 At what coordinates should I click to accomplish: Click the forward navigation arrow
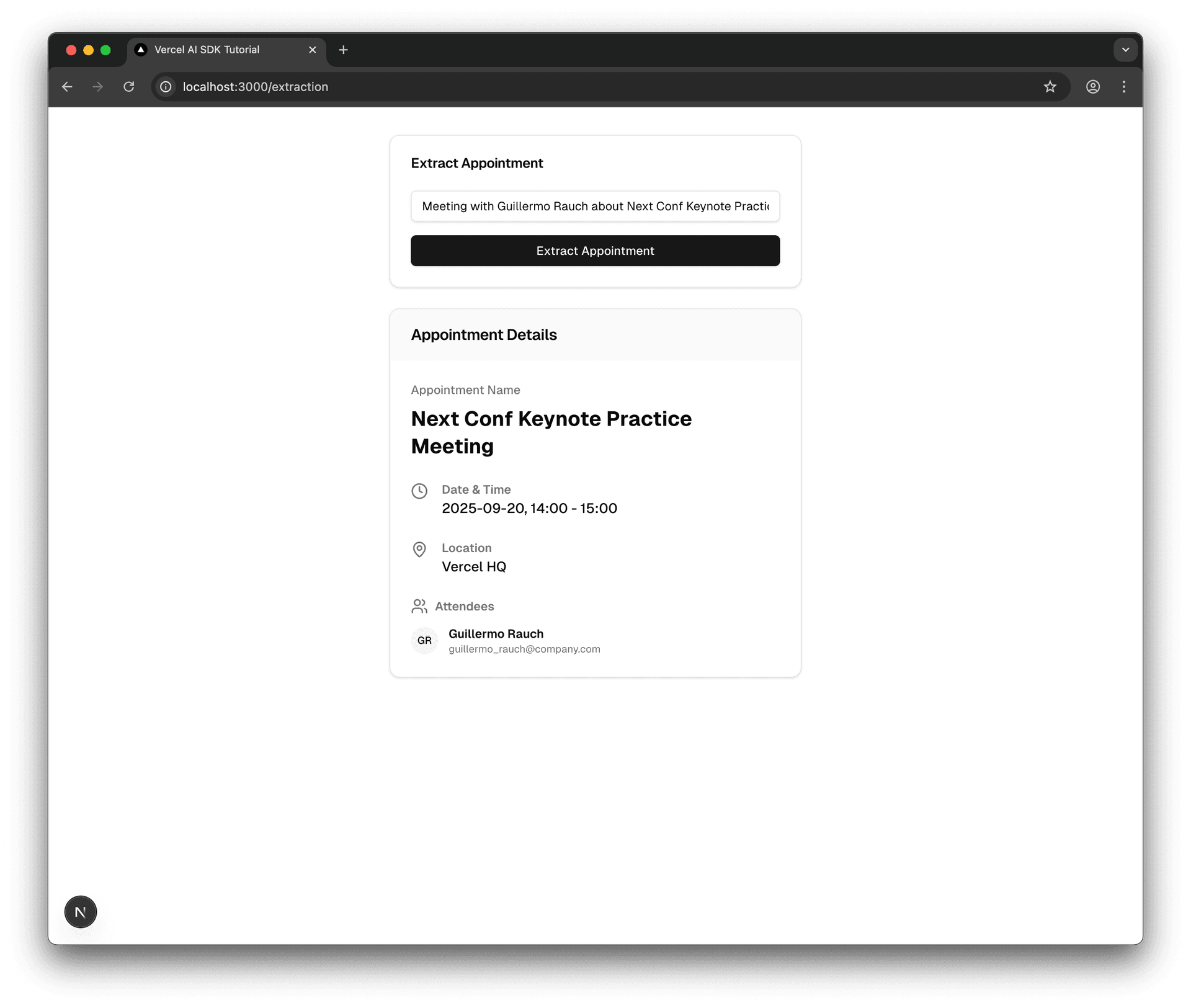[x=97, y=87]
